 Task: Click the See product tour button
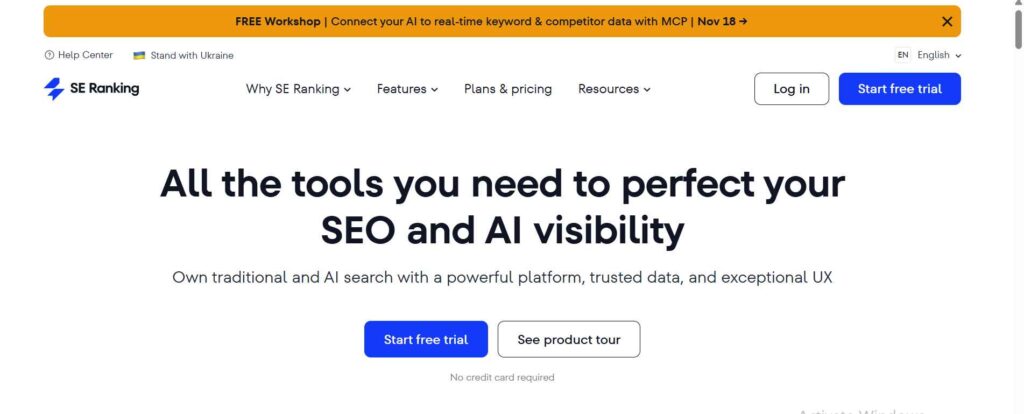click(569, 339)
